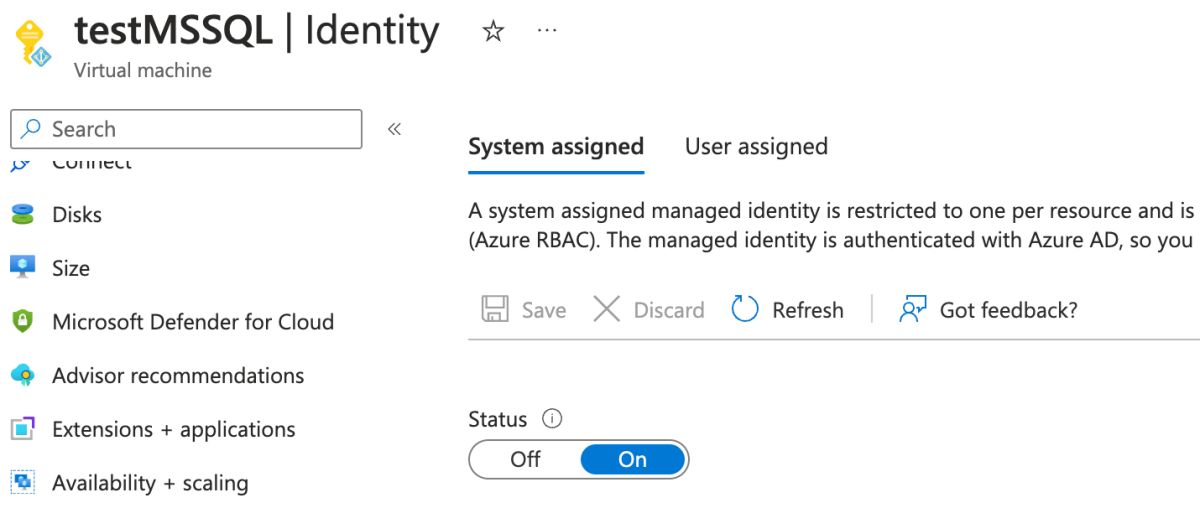This screenshot has height=508, width=1200.
Task: Favorite this page with the star icon
Action: point(493,32)
